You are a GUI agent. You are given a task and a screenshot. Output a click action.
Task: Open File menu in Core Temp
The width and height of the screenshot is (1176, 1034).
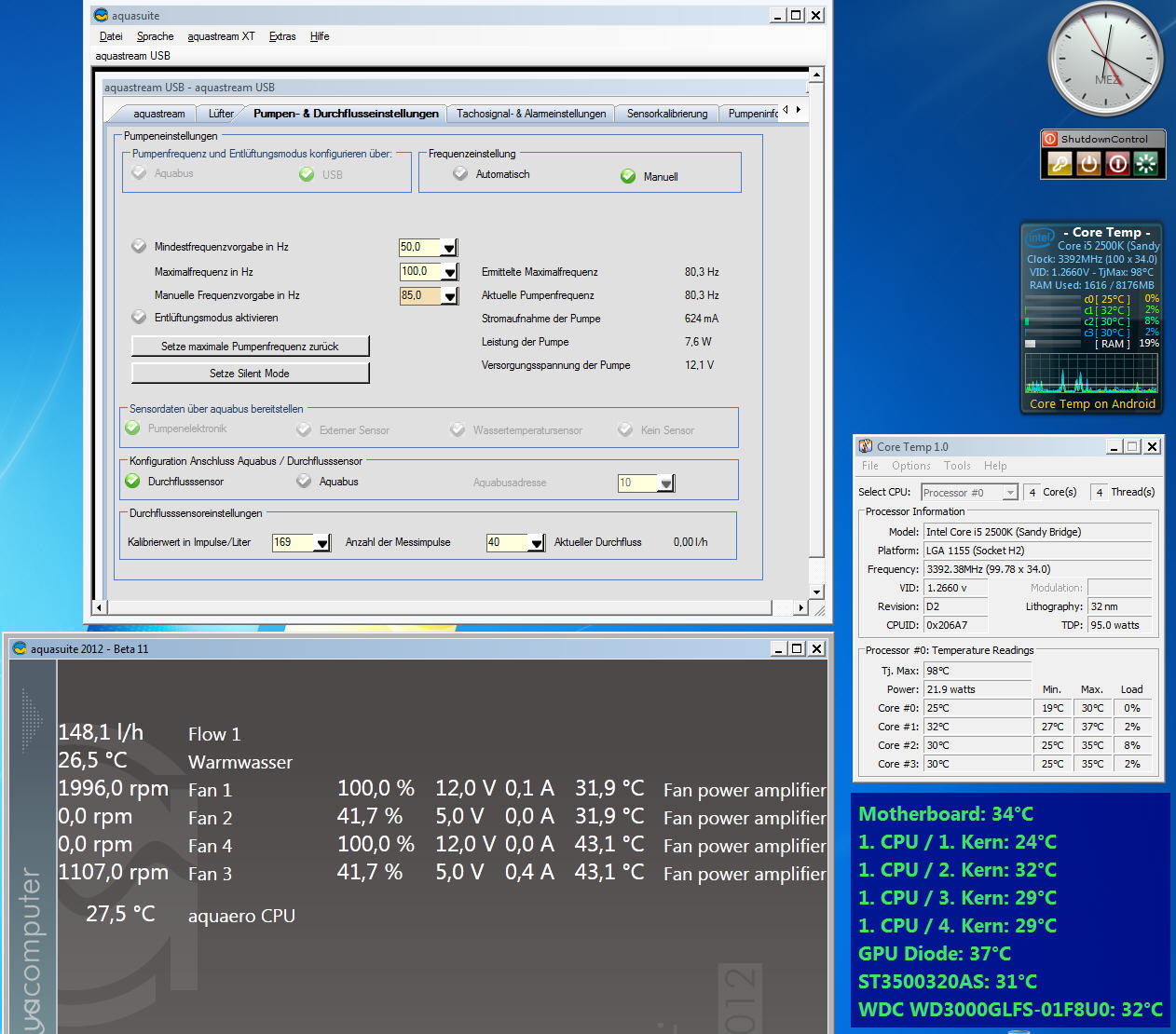(x=870, y=466)
